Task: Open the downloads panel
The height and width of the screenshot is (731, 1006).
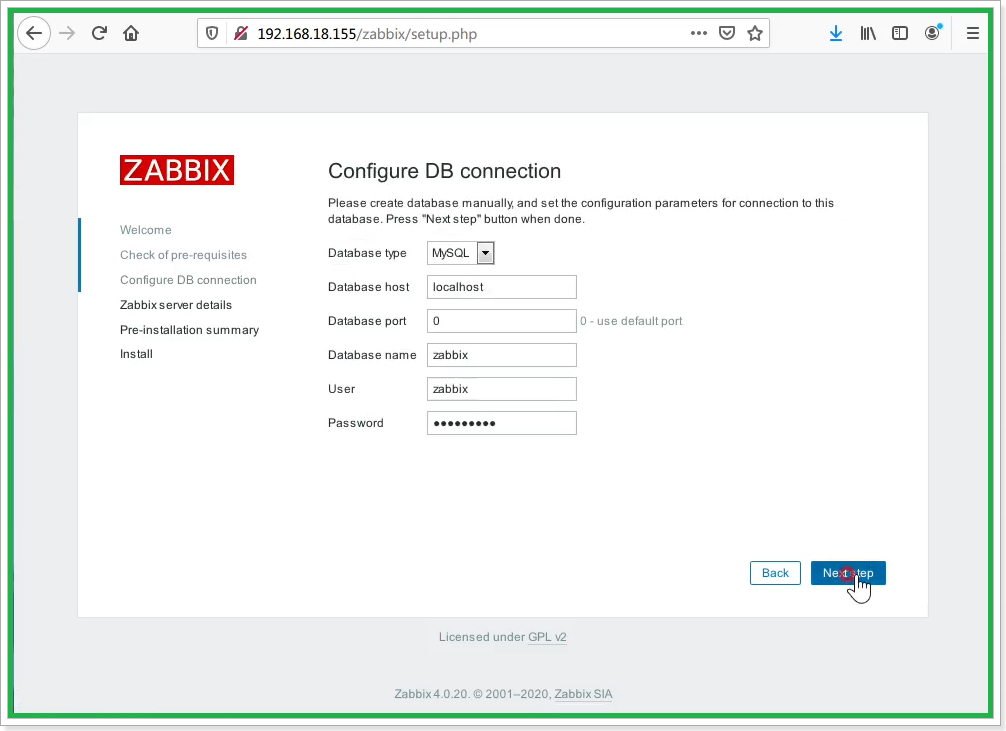Action: pos(835,33)
